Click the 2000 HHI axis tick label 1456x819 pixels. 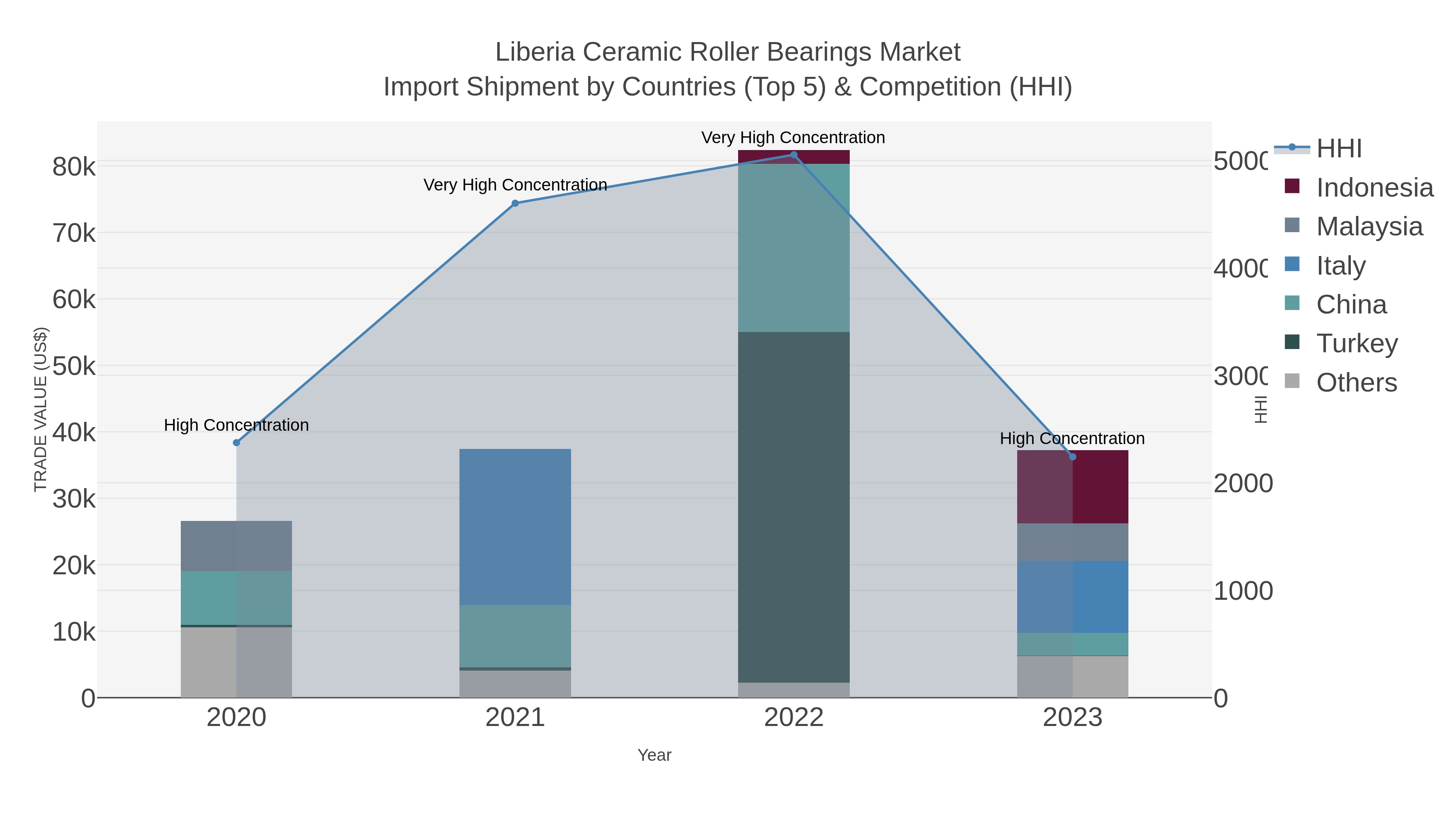pyautogui.click(x=1243, y=483)
